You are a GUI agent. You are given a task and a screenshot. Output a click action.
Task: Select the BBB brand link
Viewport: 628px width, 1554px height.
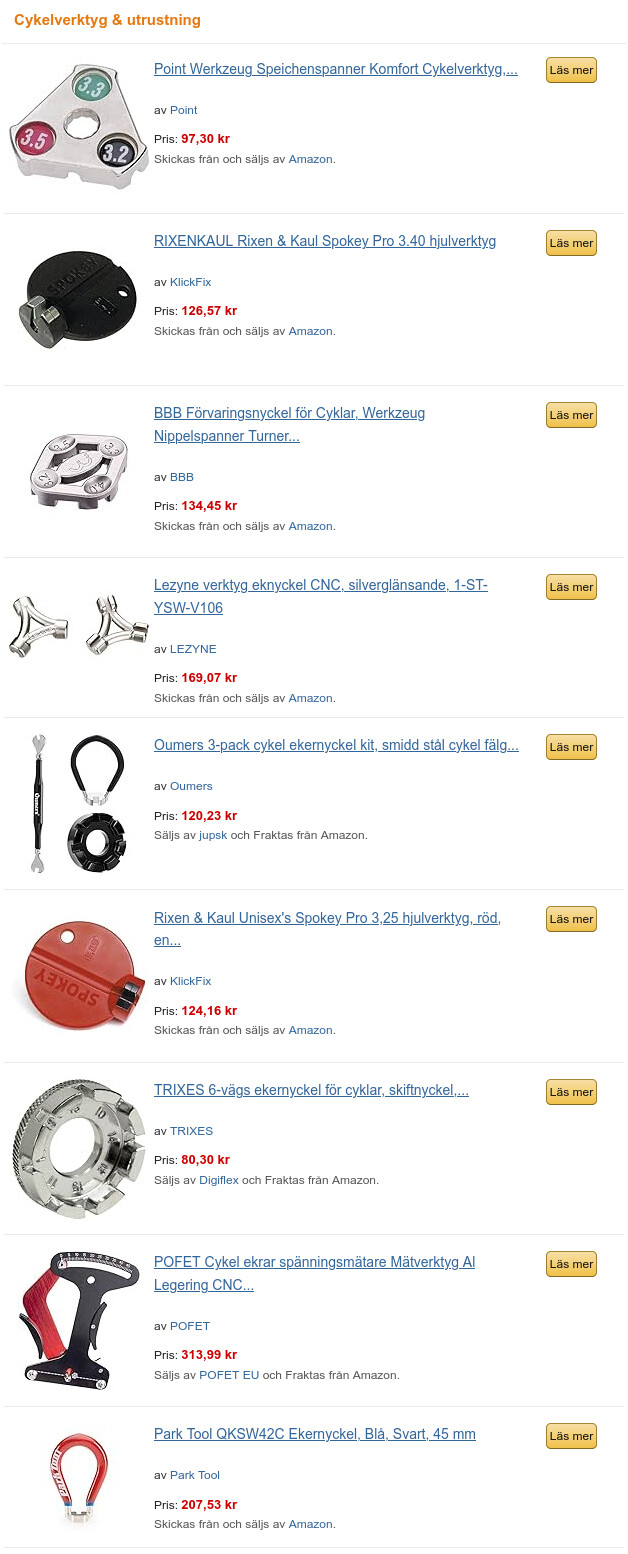(x=182, y=477)
